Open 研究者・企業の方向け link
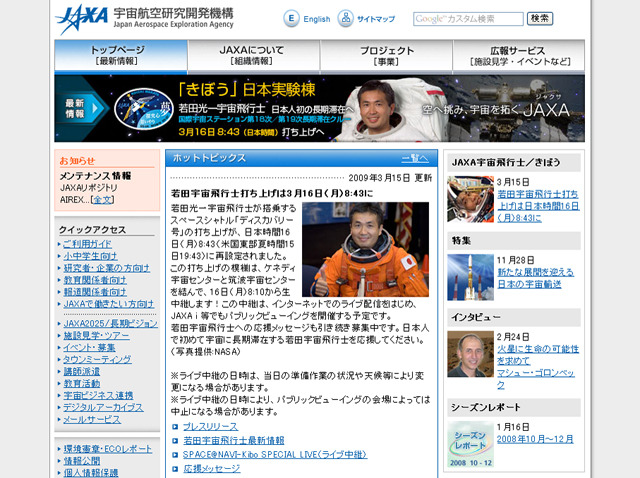The height and width of the screenshot is (478, 640). [x=107, y=268]
